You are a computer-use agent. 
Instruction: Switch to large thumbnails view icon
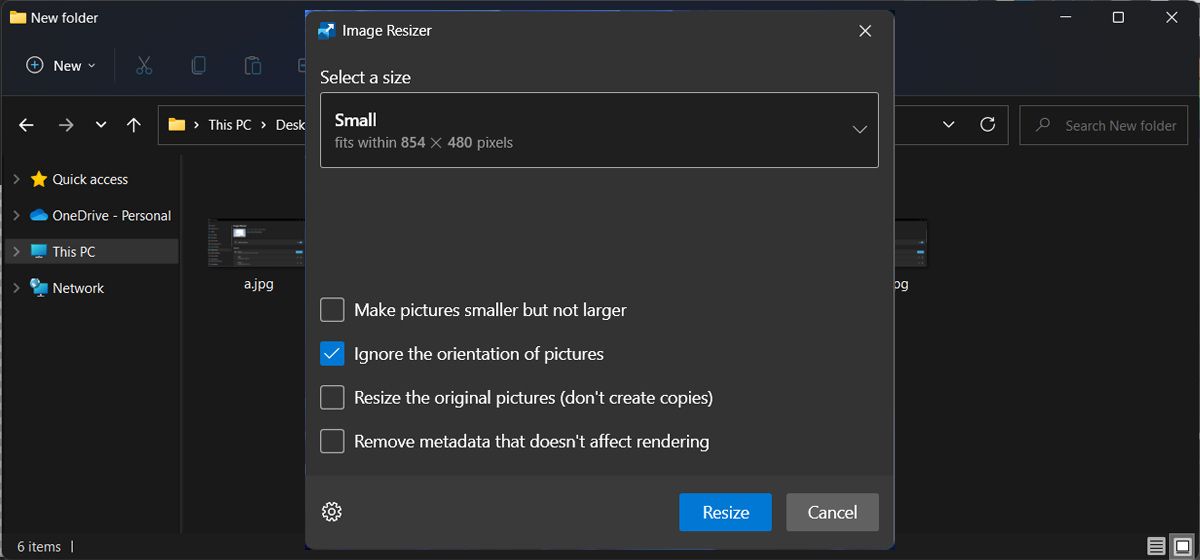point(1181,546)
